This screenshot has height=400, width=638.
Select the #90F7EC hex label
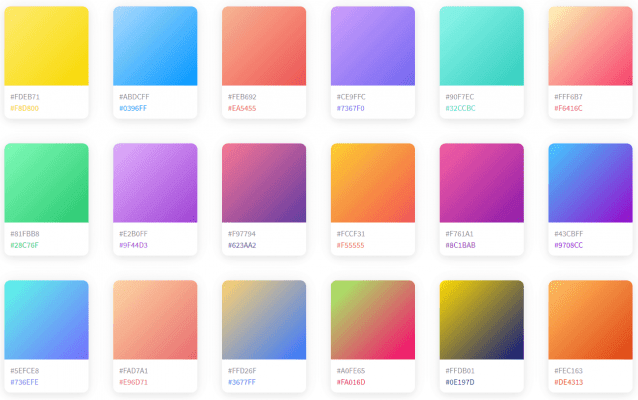click(460, 97)
